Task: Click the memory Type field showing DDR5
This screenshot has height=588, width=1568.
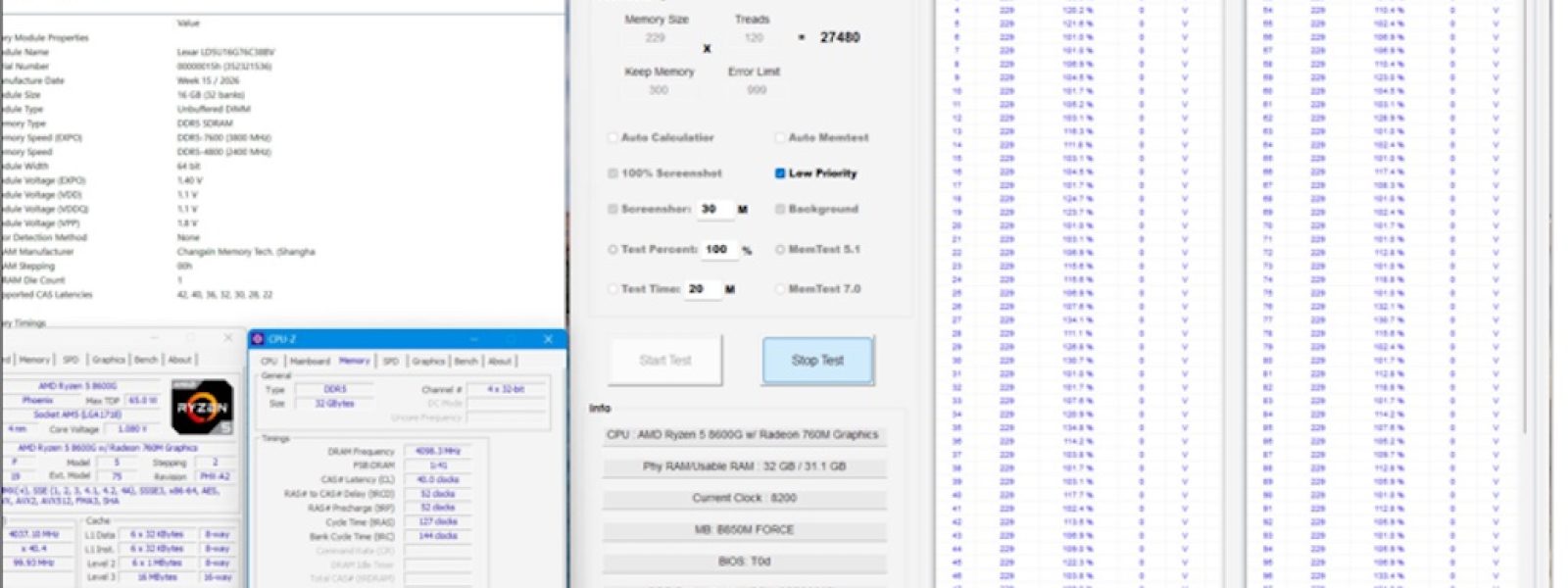Action: click(335, 389)
